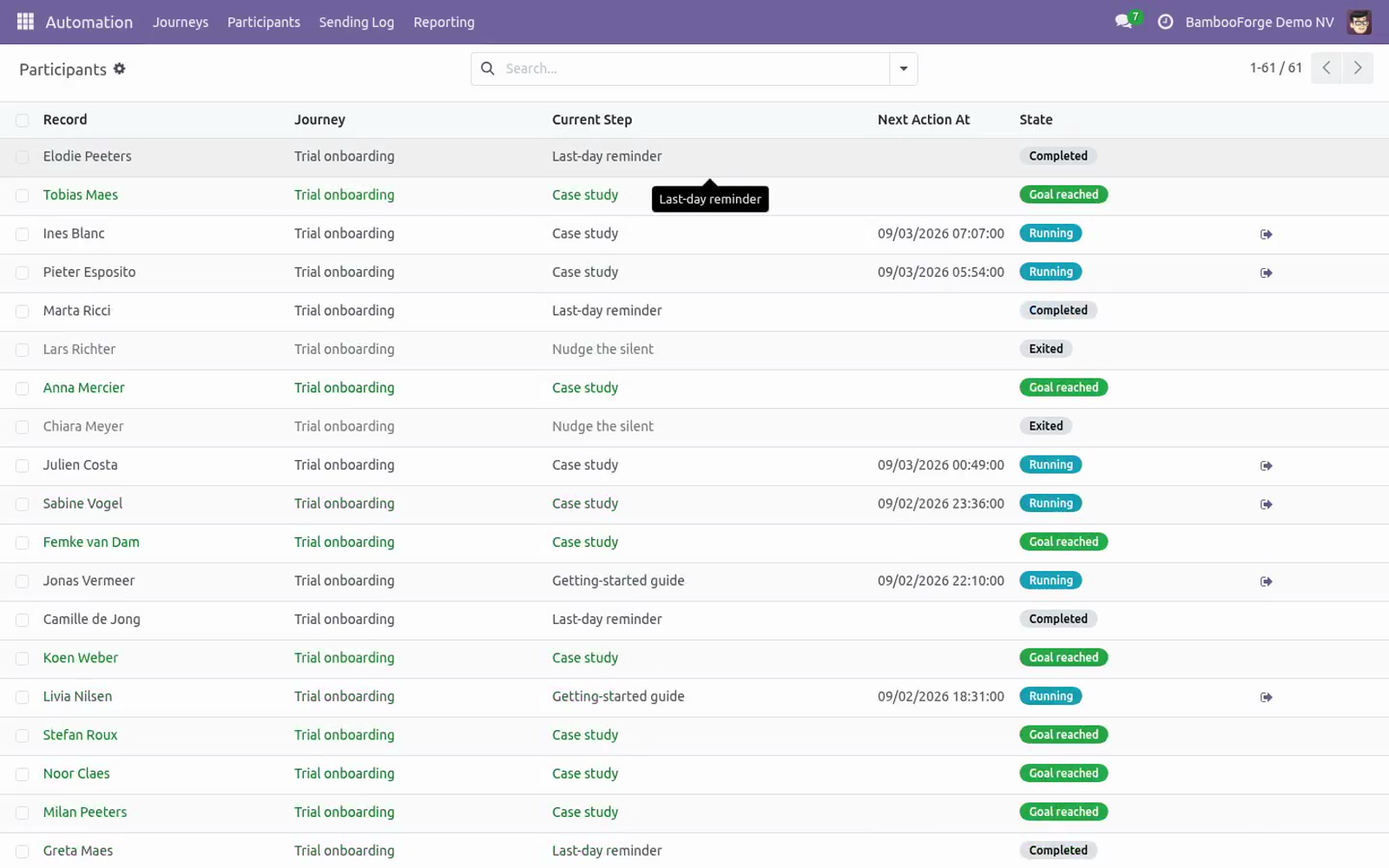Expand the search options dropdown arrow
This screenshot has height=868, width=1389.
point(904,69)
